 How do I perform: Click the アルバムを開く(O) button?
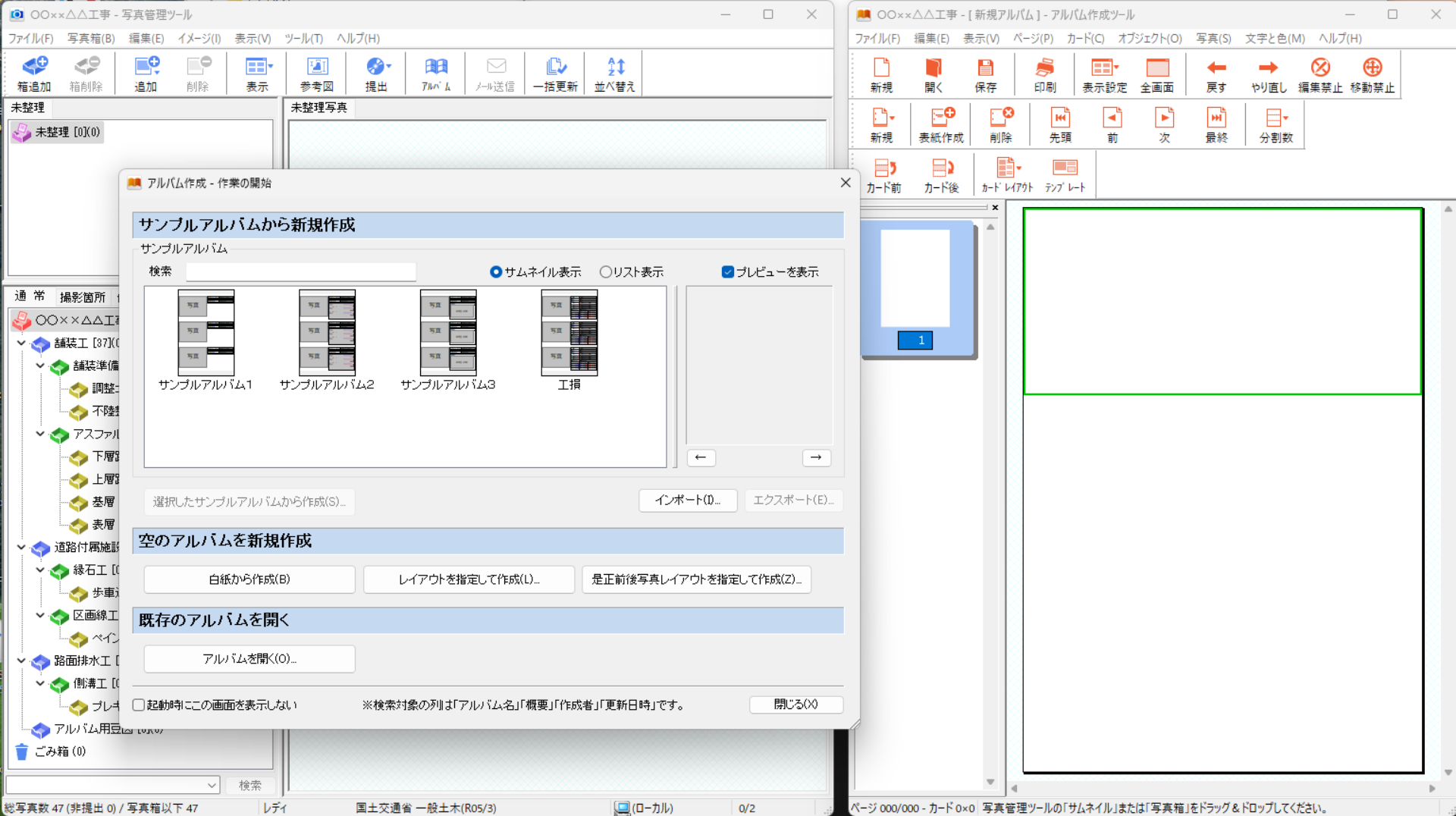point(249,658)
